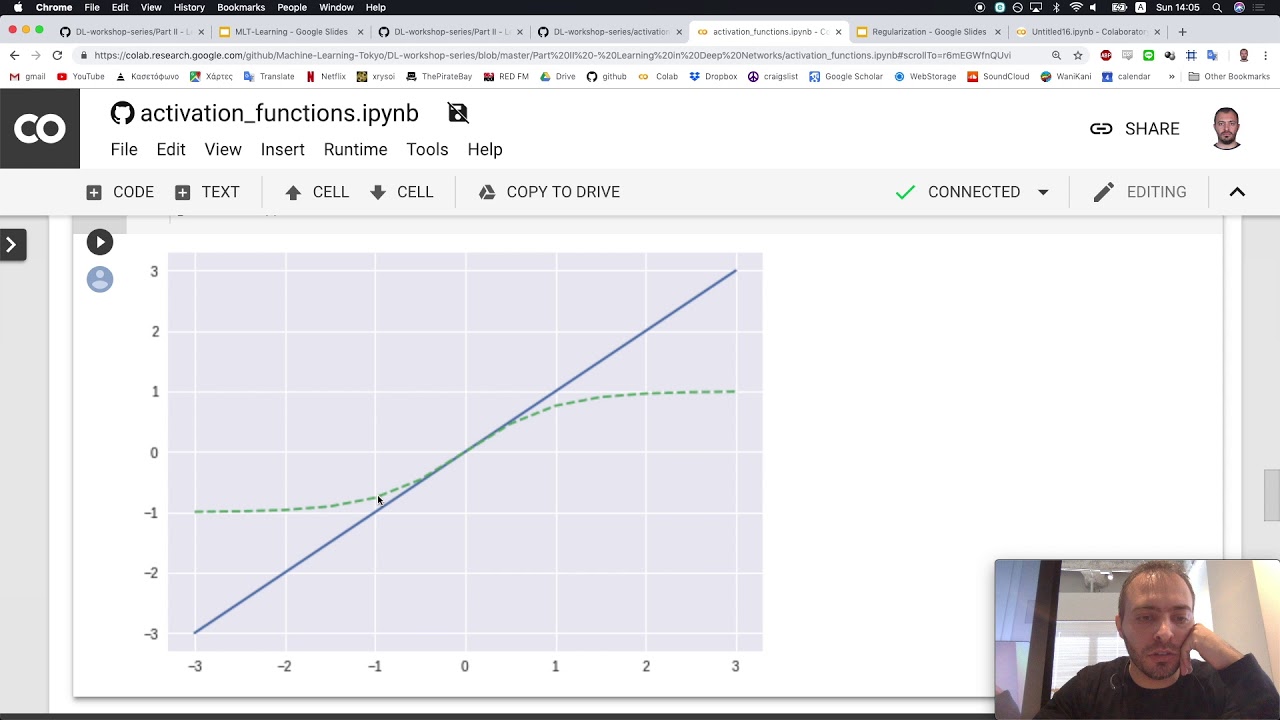The width and height of the screenshot is (1280, 720).
Task: Reload the page
Action: click(57, 55)
